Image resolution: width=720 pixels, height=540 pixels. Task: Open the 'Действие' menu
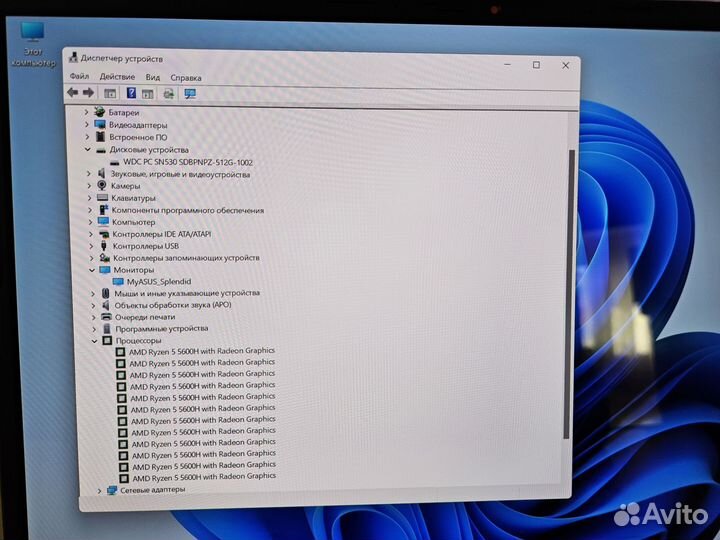pos(117,77)
